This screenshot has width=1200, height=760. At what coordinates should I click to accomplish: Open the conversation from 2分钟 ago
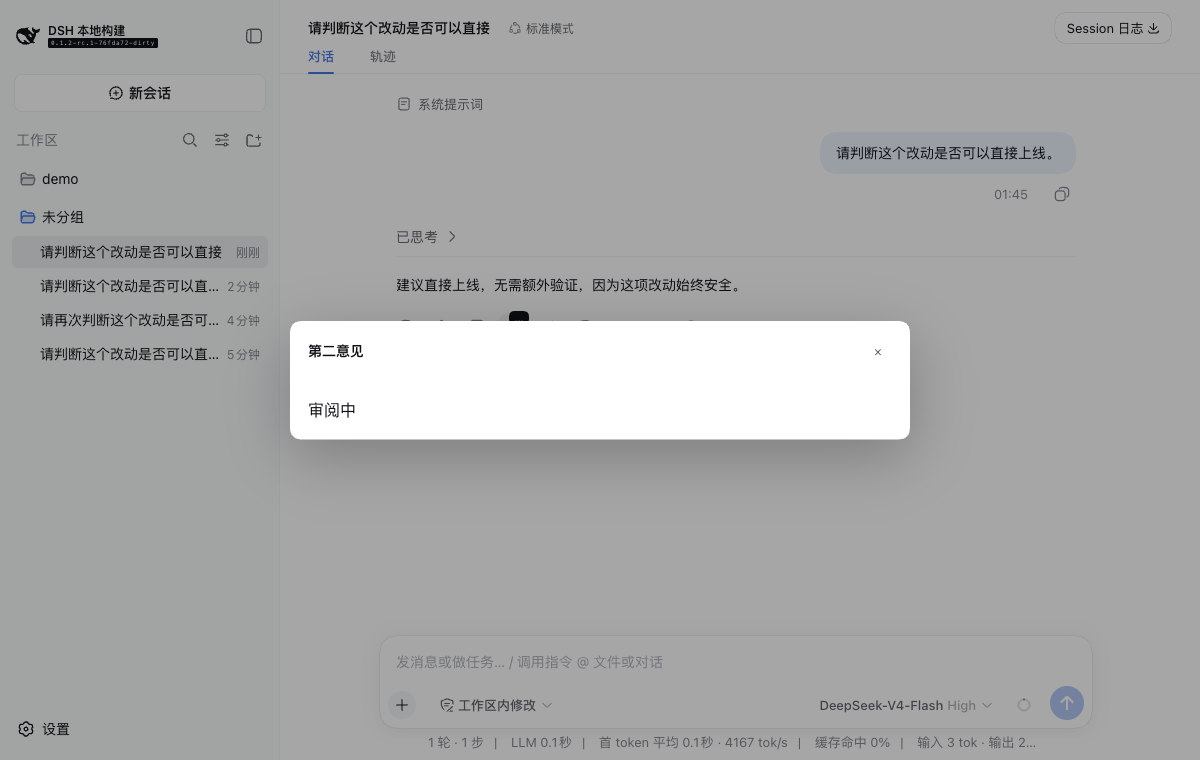(140, 286)
